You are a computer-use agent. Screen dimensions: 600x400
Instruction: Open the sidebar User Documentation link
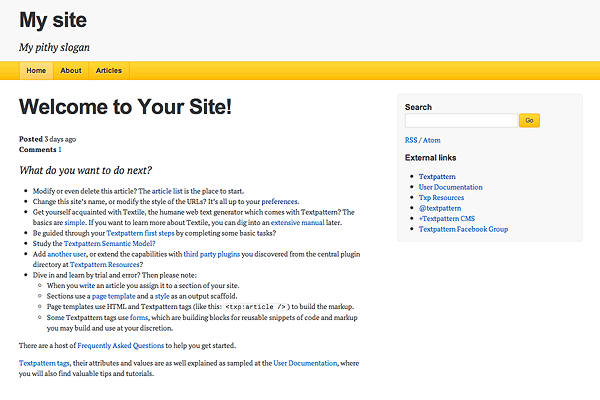450,187
